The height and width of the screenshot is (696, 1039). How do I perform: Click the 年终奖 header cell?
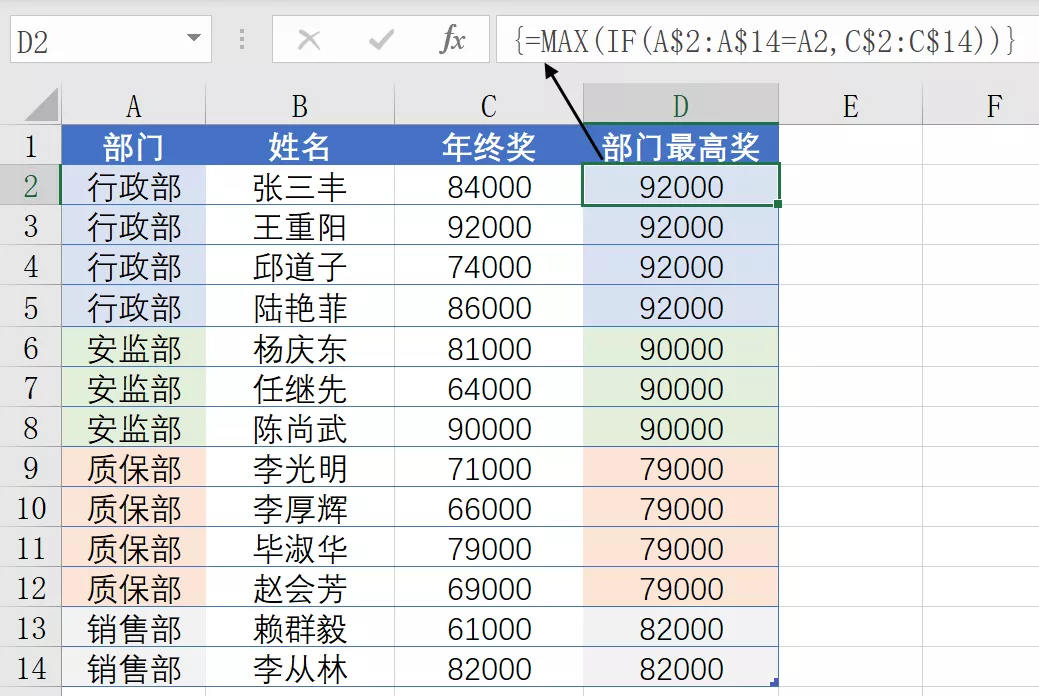[489, 145]
